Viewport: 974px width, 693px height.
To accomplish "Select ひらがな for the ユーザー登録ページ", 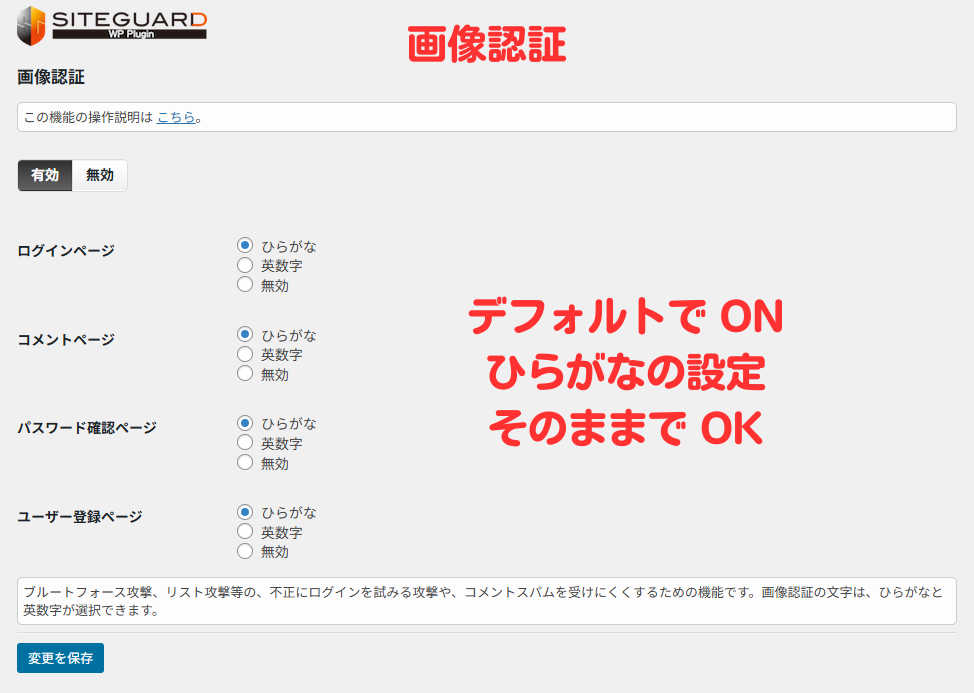I will (244, 512).
